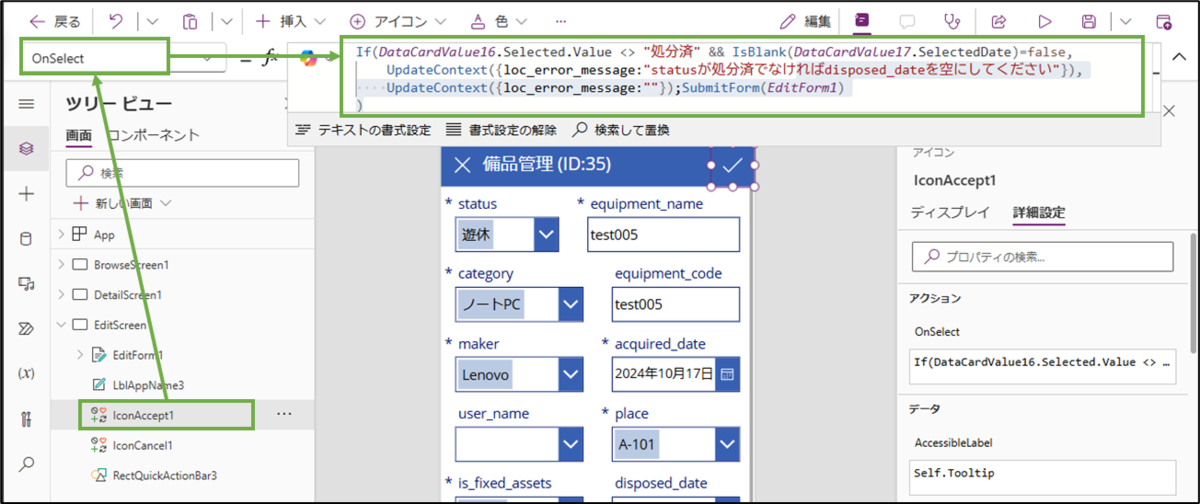Viewport: 1200px width, 504px height.
Task: Click the Copilot icon in formula bar
Action: 310,58
